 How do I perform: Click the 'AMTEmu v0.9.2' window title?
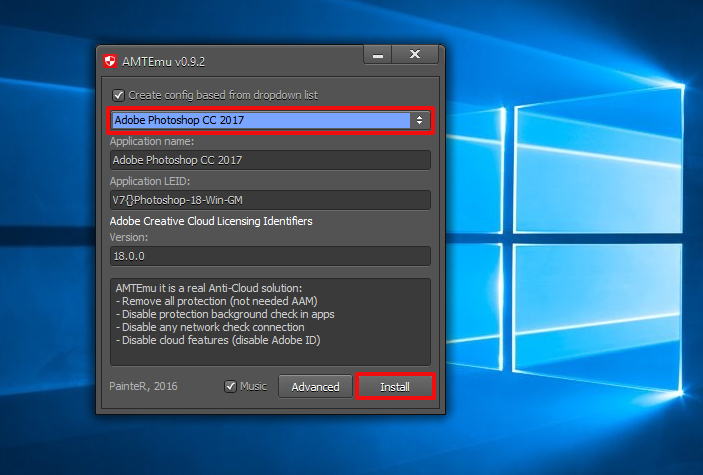(164, 61)
